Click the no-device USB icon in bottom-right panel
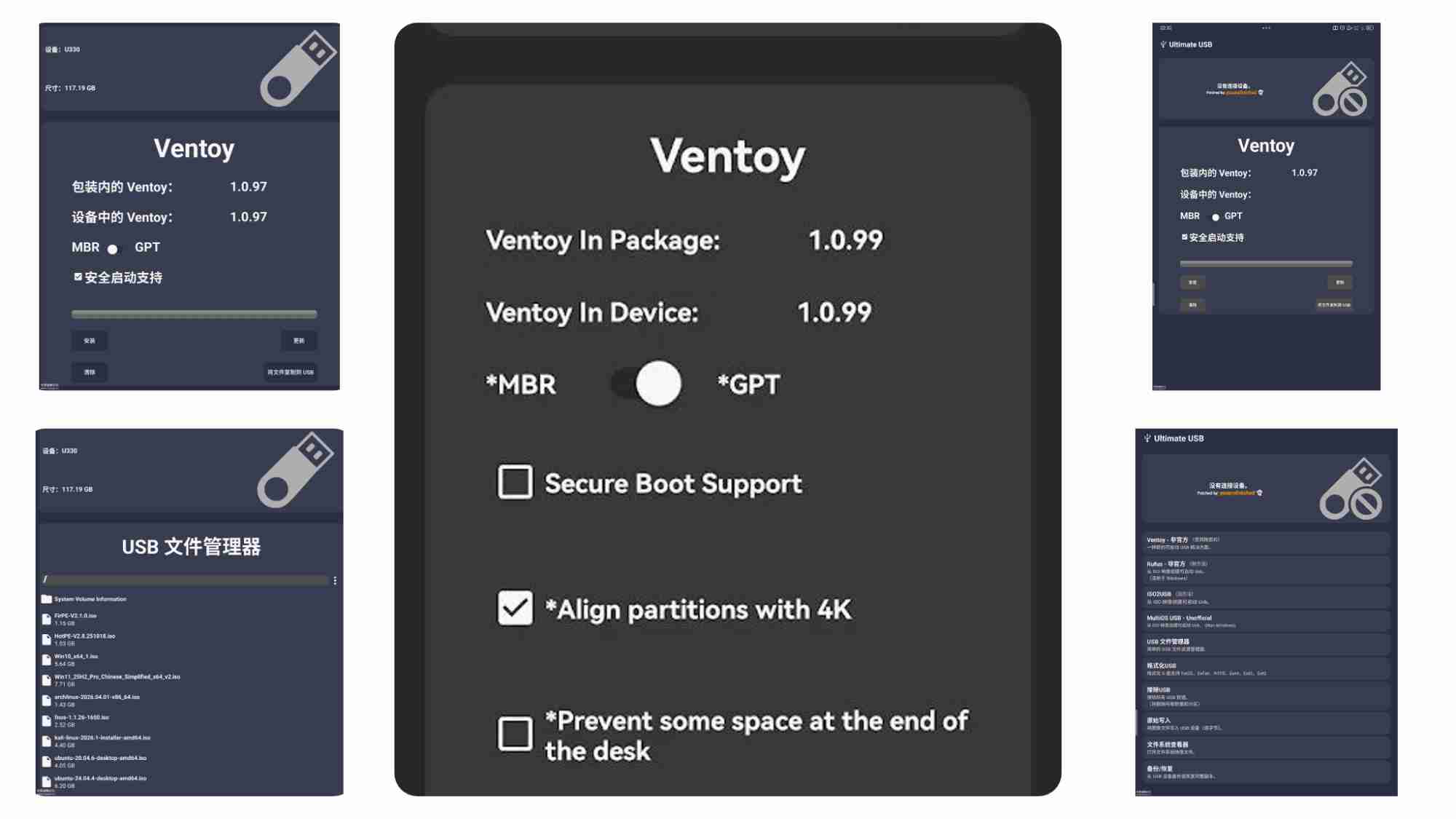The image size is (1456, 819). click(1351, 488)
